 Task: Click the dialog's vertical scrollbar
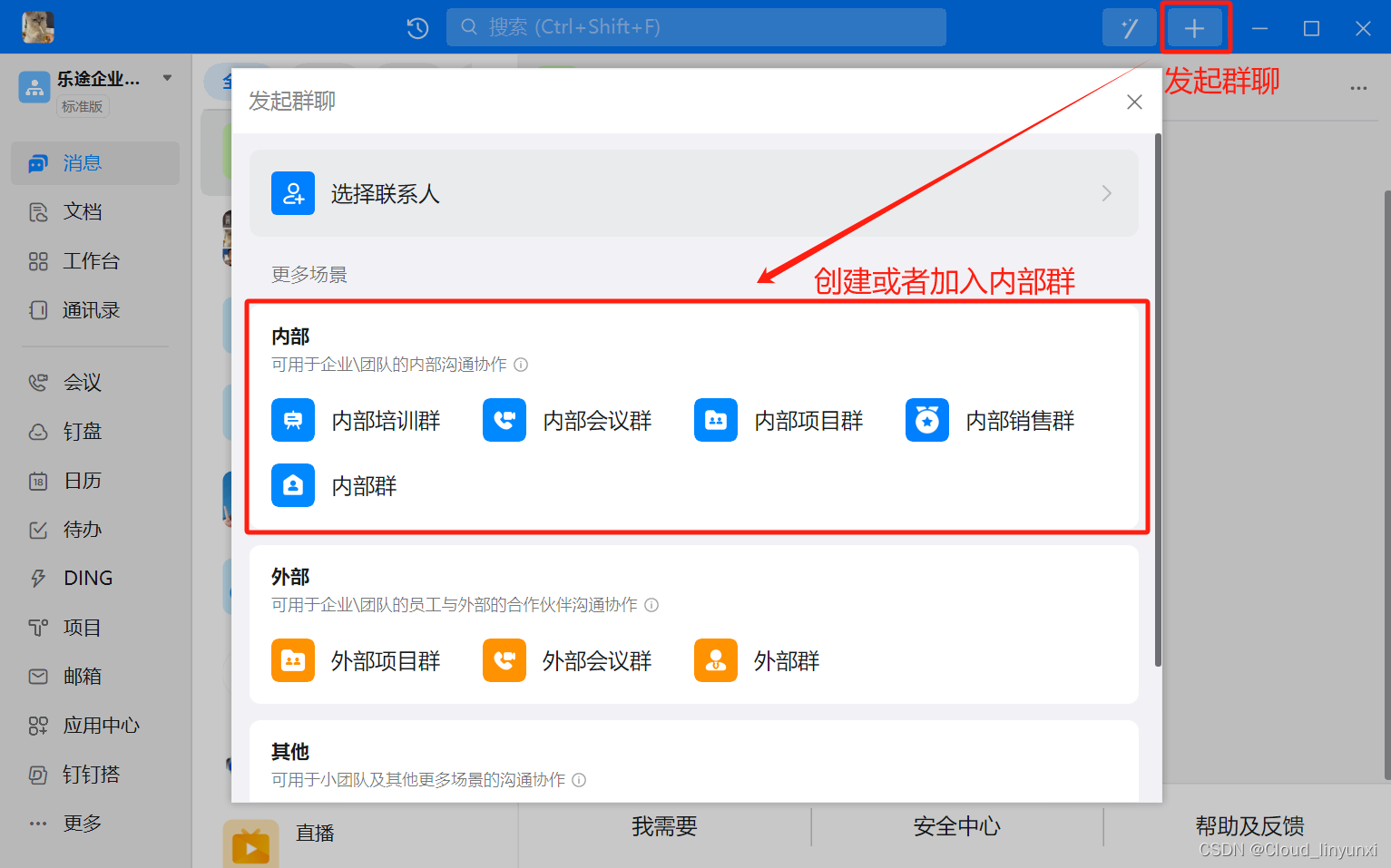[1158, 399]
